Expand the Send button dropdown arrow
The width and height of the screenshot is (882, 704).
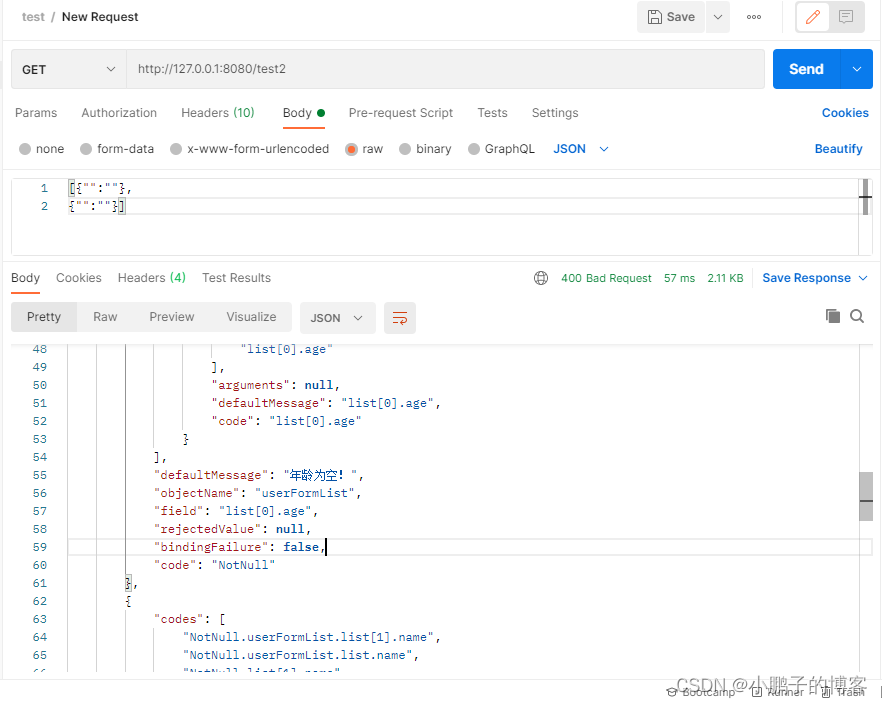(x=857, y=69)
